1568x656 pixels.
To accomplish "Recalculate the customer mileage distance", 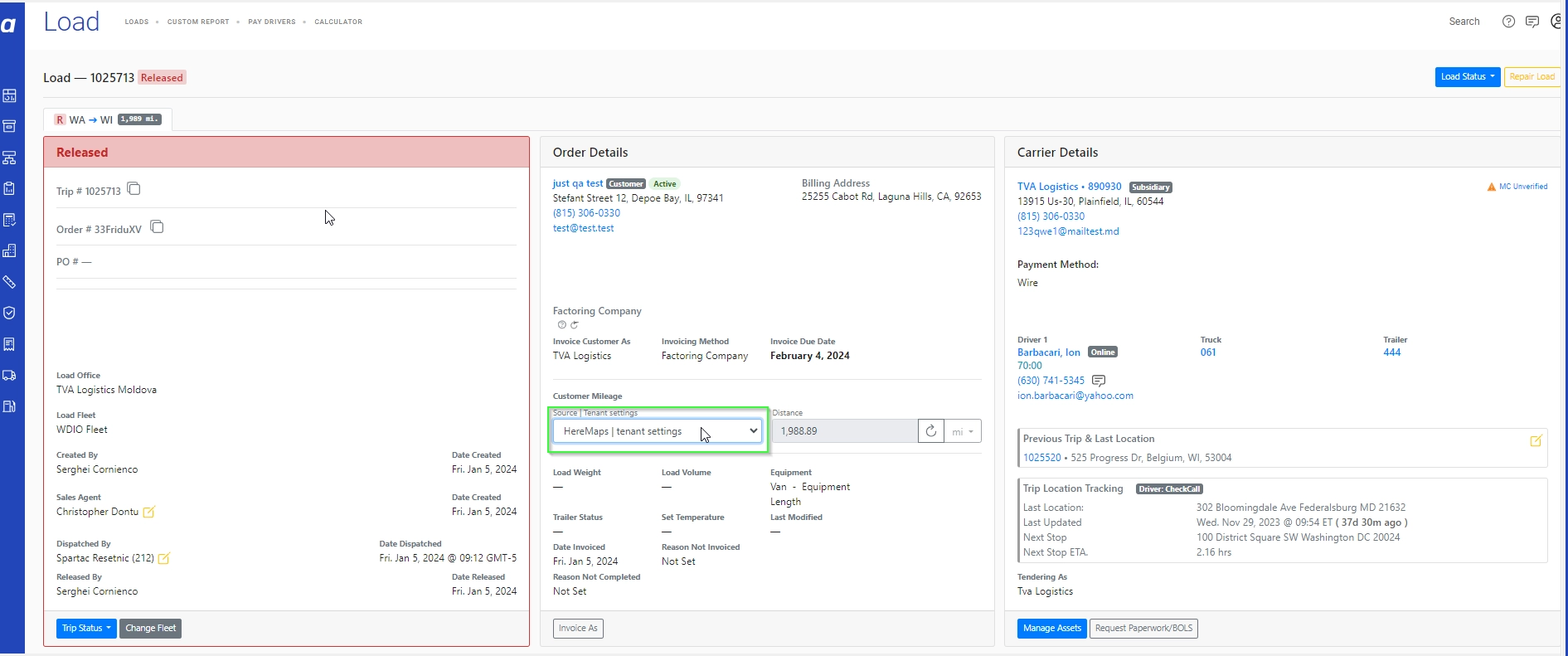I will point(930,431).
